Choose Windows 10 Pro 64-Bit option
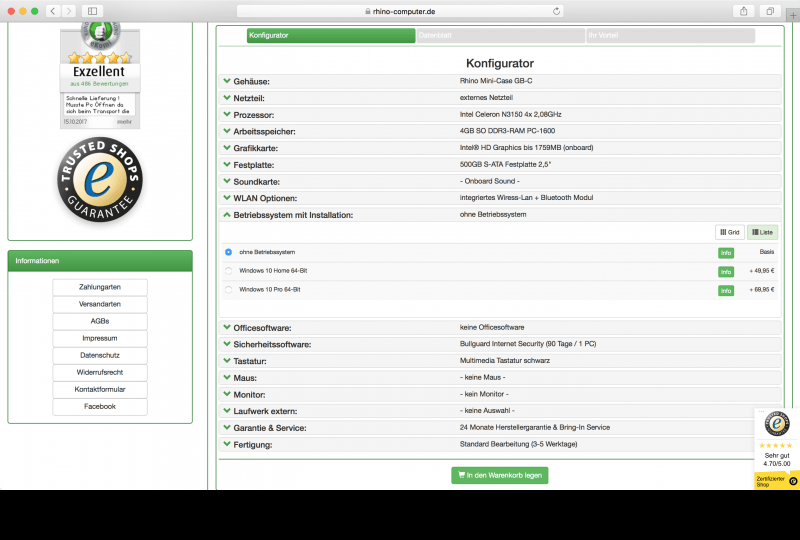Viewport: 800px width, 540px height. coord(229,290)
